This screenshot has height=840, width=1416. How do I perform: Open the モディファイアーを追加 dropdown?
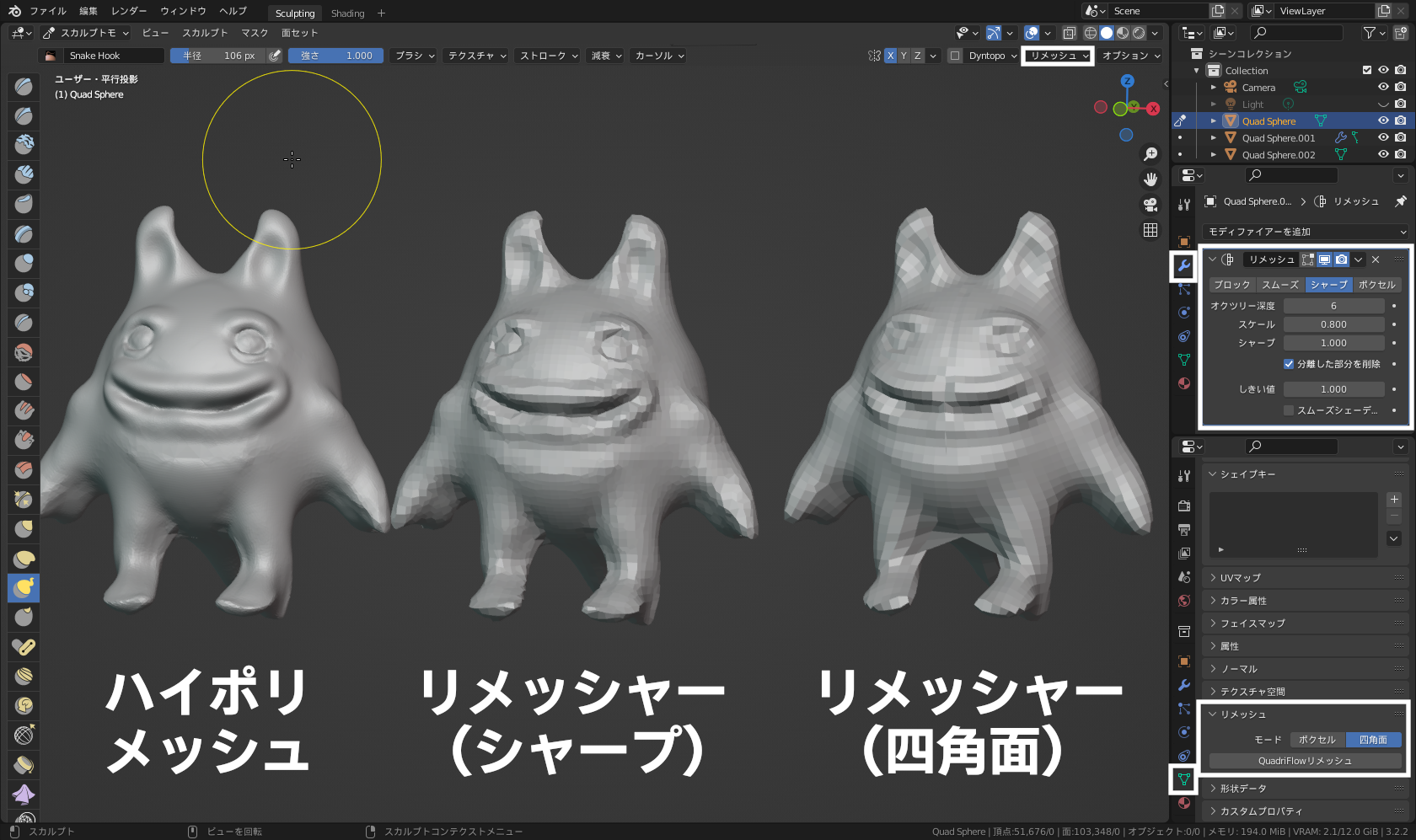click(x=1305, y=231)
